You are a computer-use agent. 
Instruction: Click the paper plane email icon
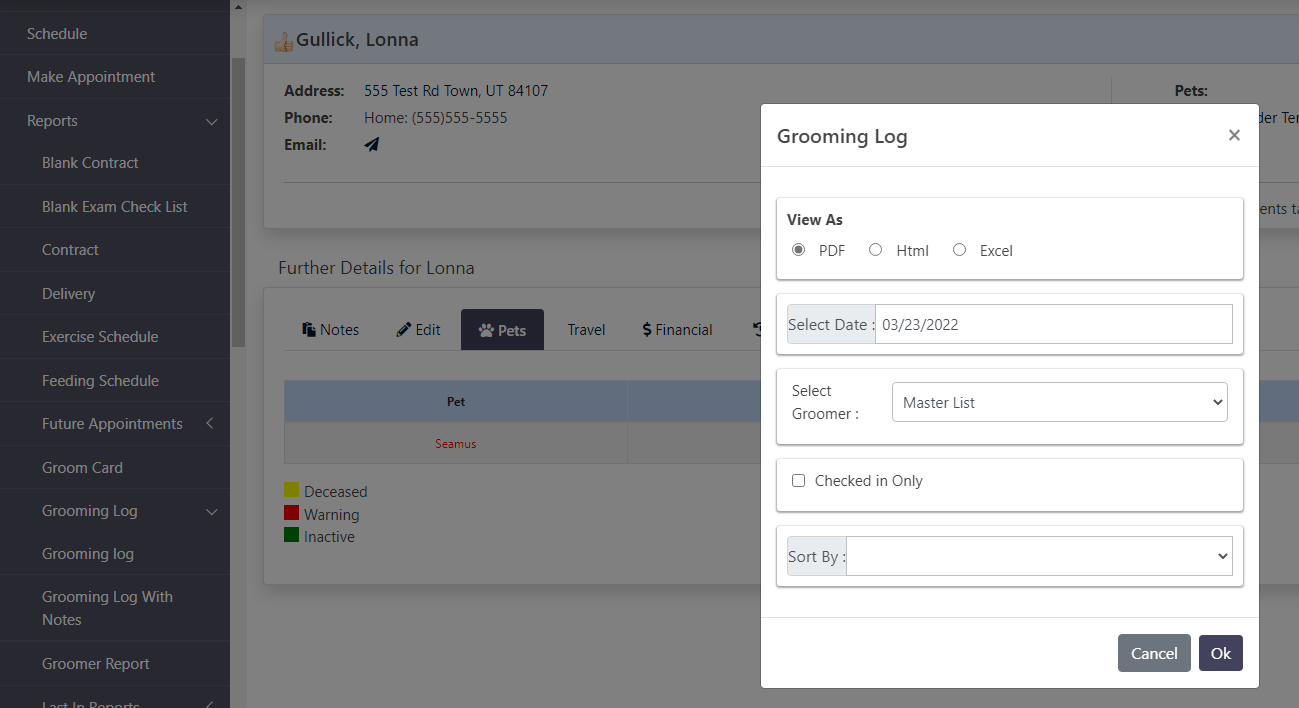[x=372, y=144]
